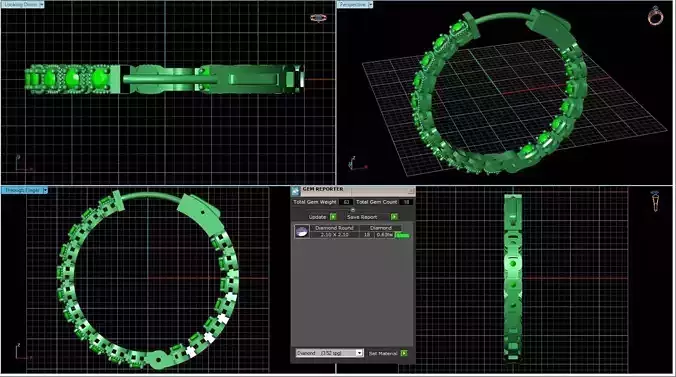This screenshot has height=377, width=676.
Task: Click ring orientation icon in side view
Action: pyautogui.click(x=655, y=201)
